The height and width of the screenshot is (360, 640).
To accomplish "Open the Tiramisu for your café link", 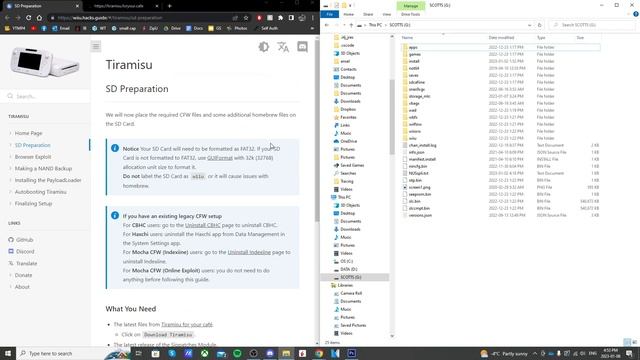I will (187, 324).
